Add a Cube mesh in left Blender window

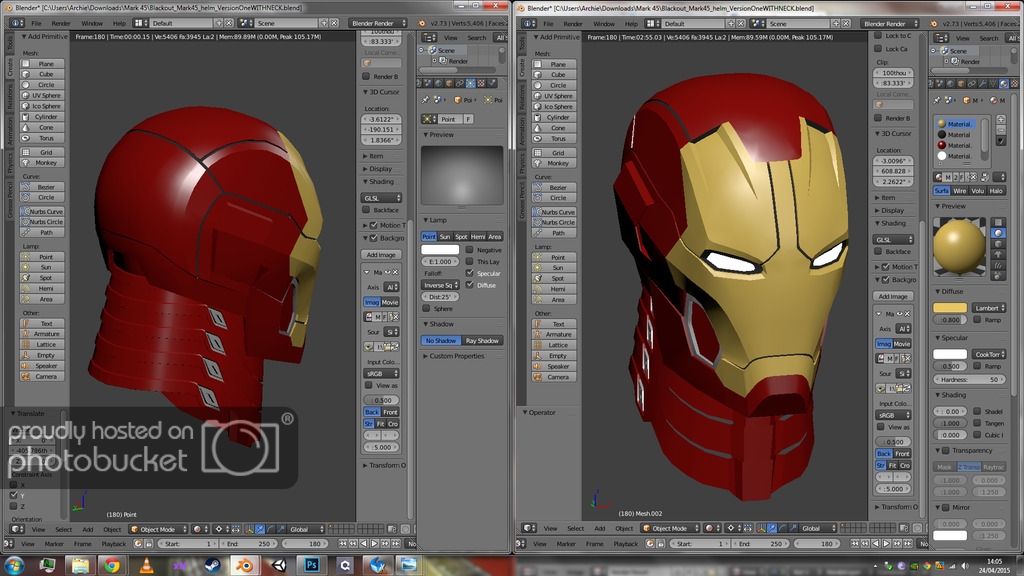click(42, 74)
